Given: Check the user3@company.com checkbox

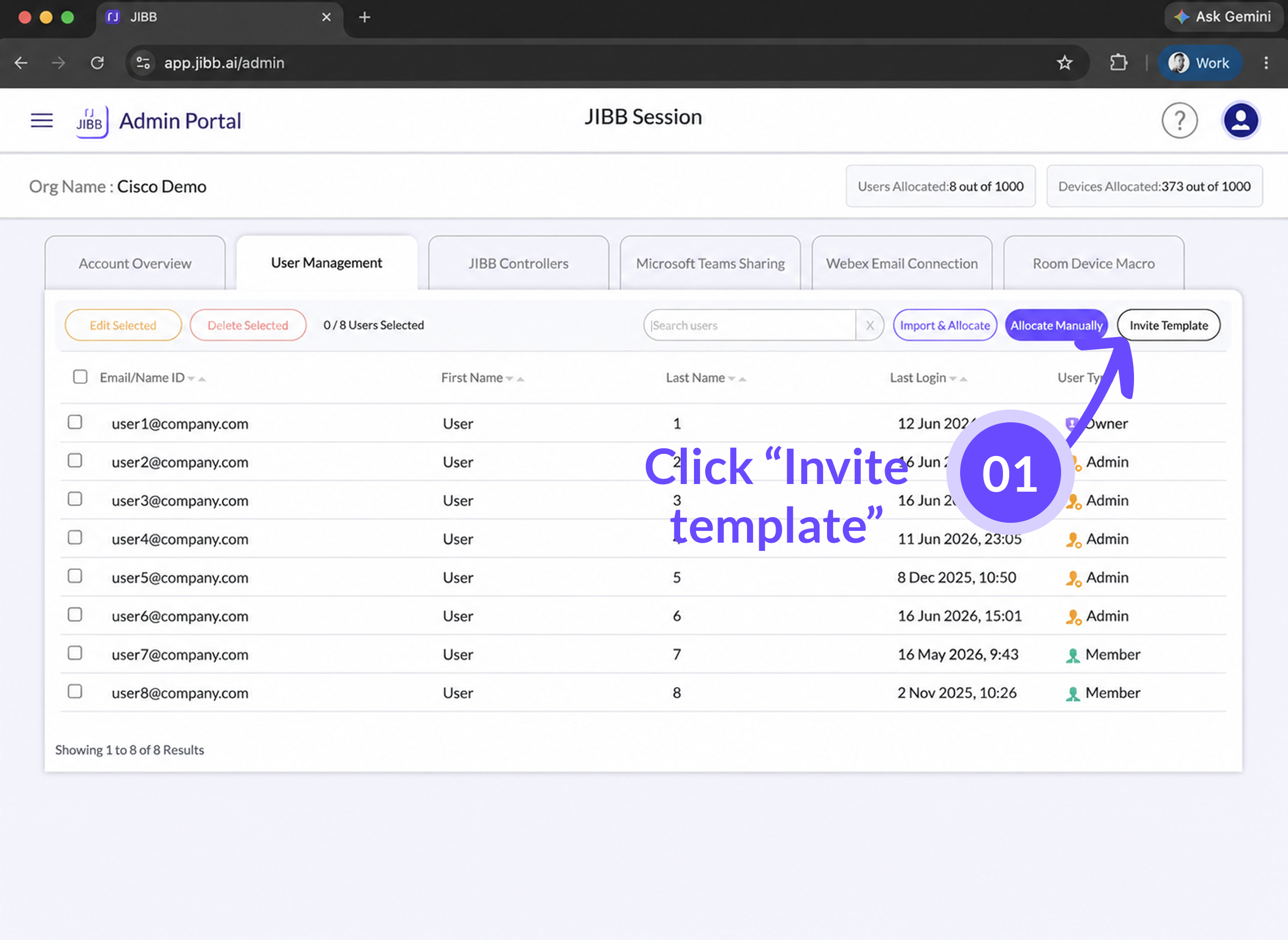Looking at the screenshot, I should click(75, 499).
